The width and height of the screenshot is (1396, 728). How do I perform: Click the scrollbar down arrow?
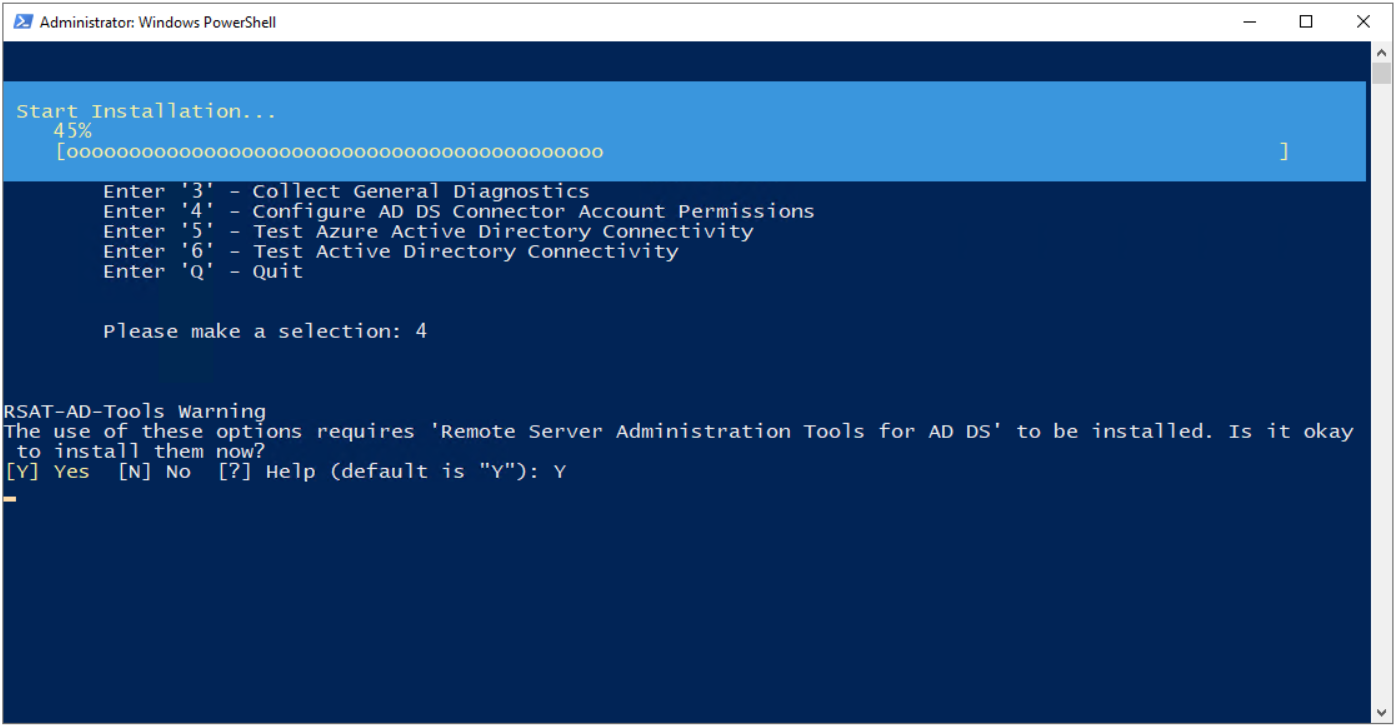[1381, 713]
